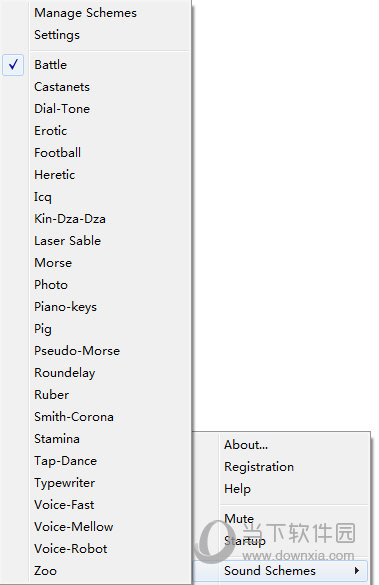Open Help from the tray menu
Image resolution: width=379 pixels, height=585 pixels.
click(x=237, y=489)
